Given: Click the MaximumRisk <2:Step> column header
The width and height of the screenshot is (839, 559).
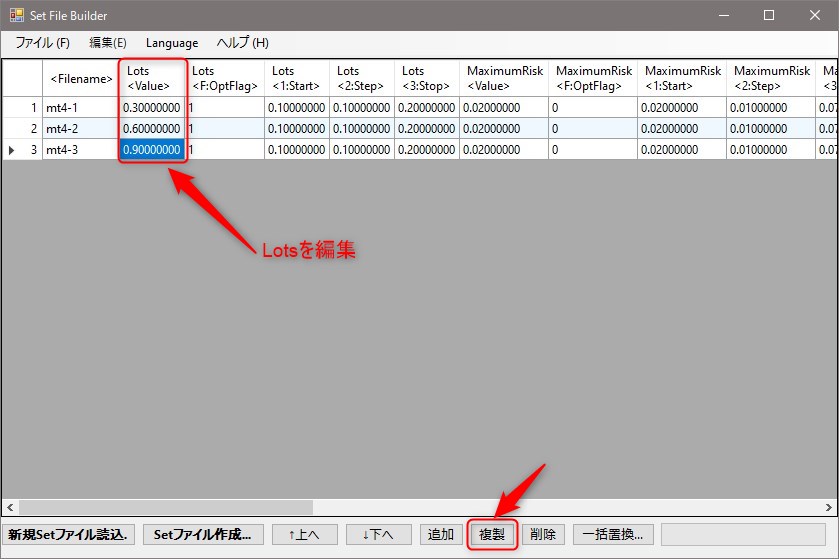Looking at the screenshot, I should [771, 79].
